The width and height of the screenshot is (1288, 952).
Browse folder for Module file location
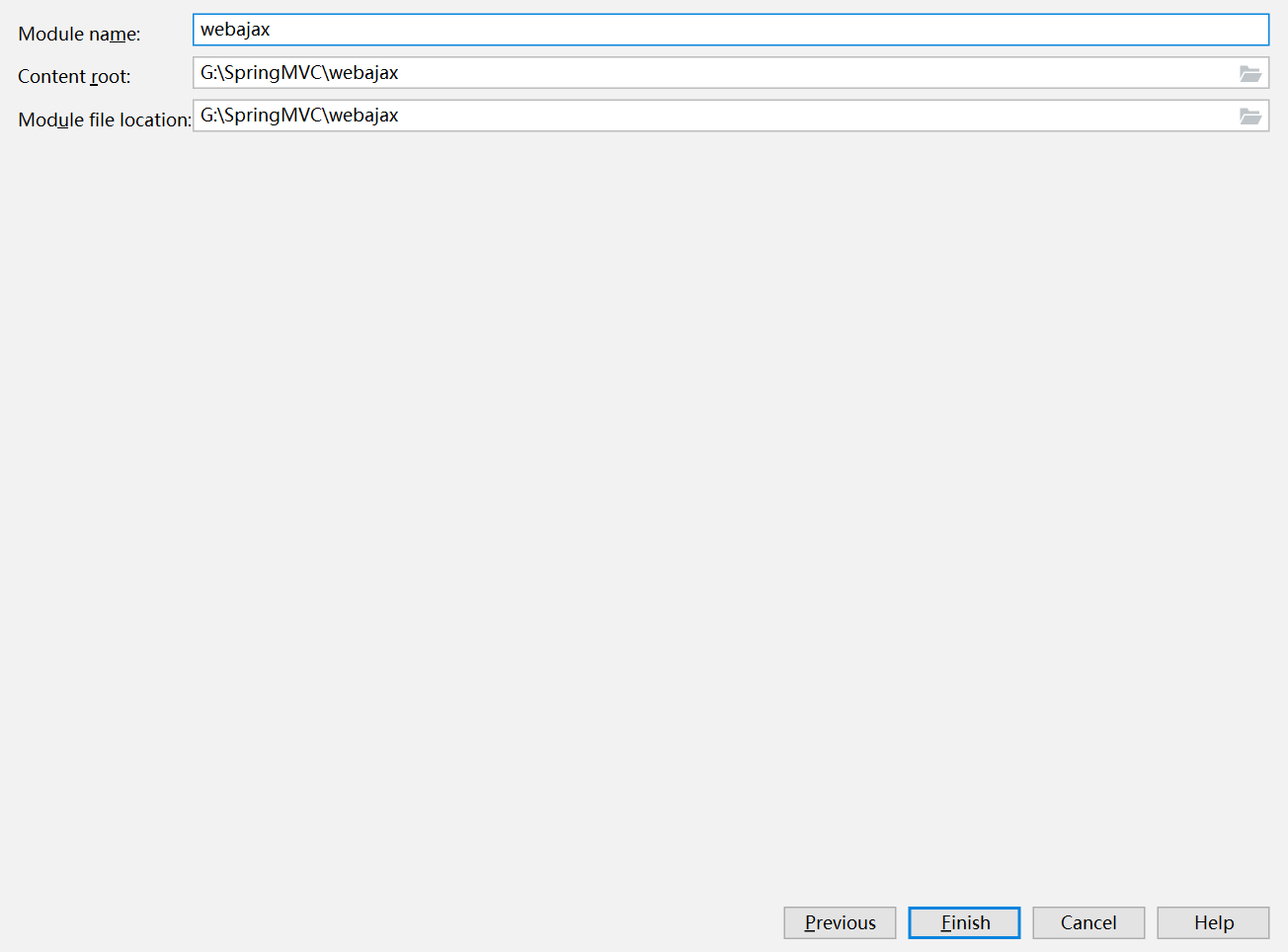click(1250, 116)
